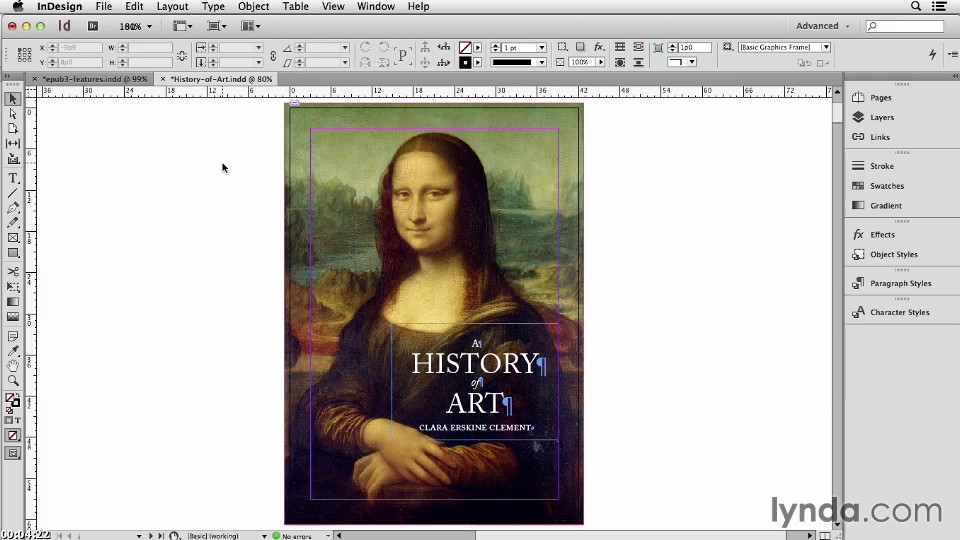Image resolution: width=960 pixels, height=540 pixels.
Task: Open the View Options dropdown
Action: tap(182, 26)
